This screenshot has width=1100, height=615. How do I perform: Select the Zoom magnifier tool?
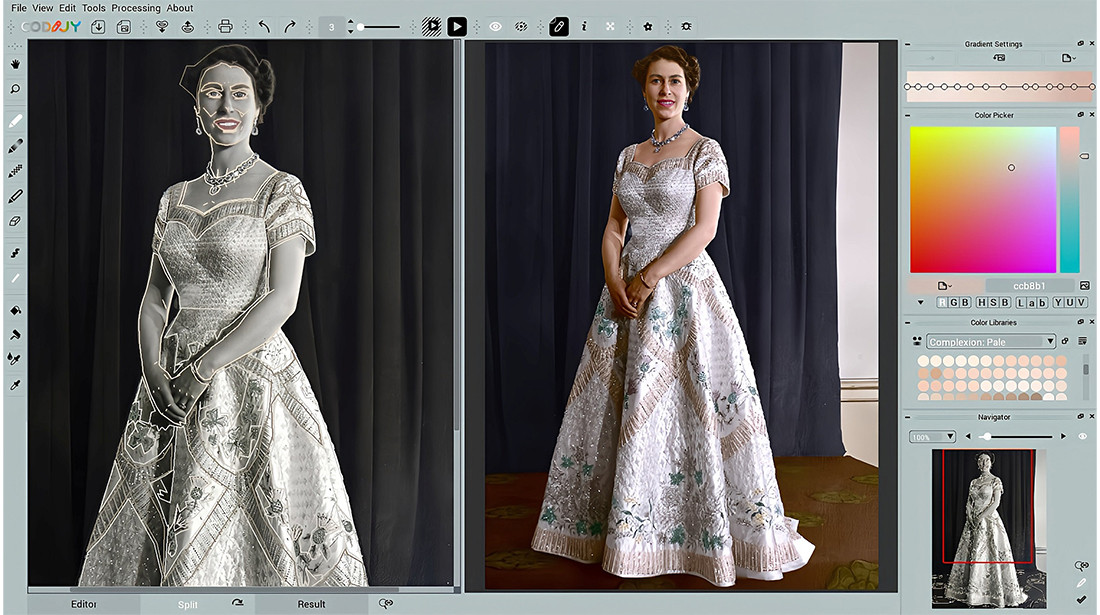tap(15, 89)
